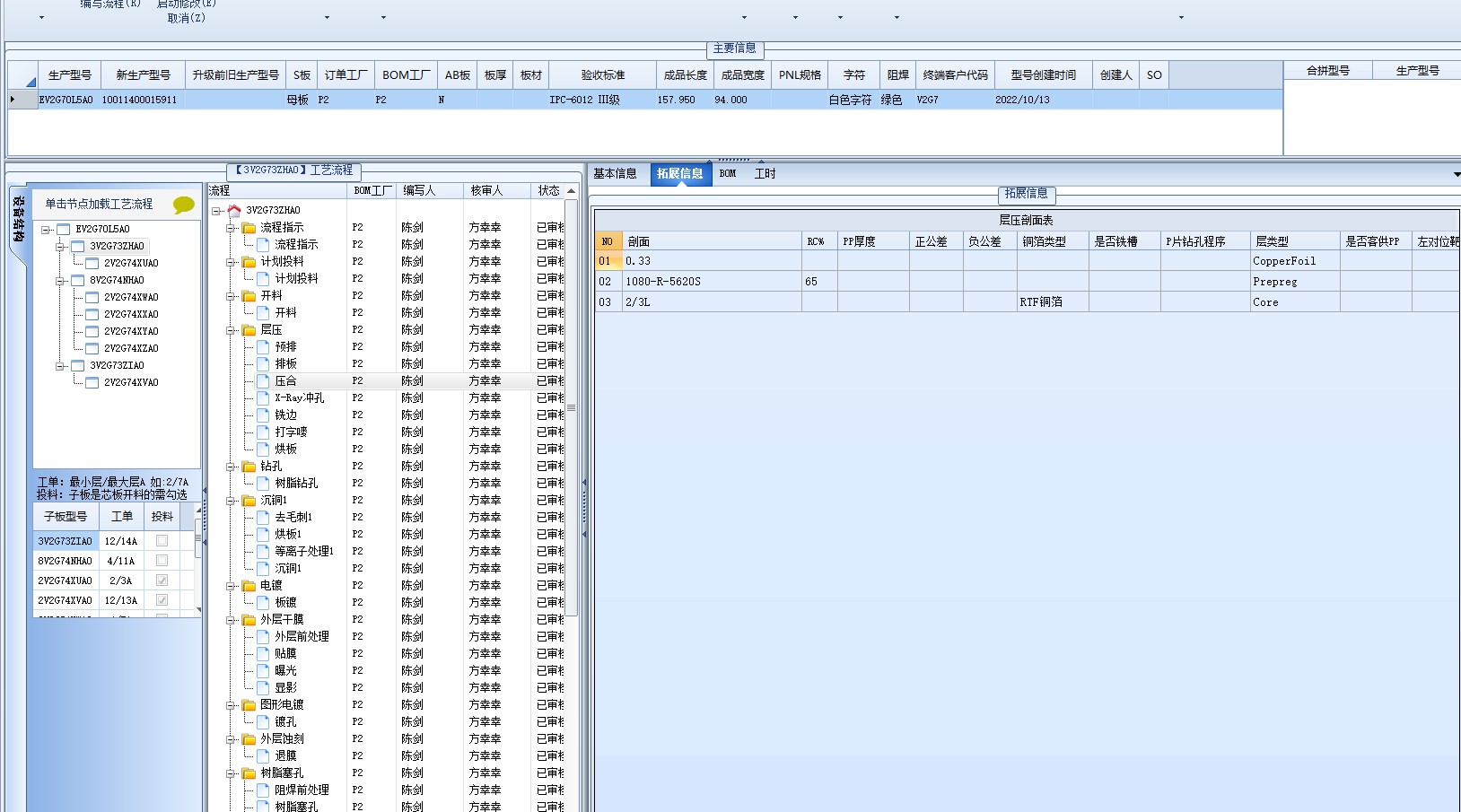Click the folder icon for 外层干膜
This screenshot has height=812, width=1461.
tap(249, 620)
